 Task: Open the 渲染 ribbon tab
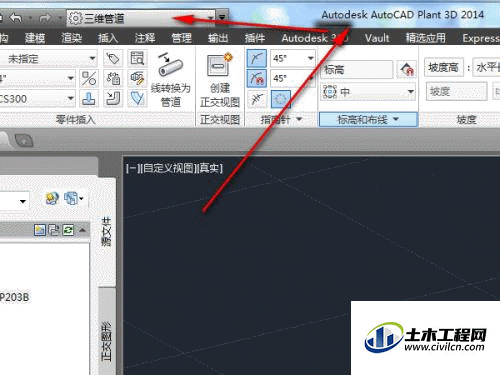[x=71, y=38]
